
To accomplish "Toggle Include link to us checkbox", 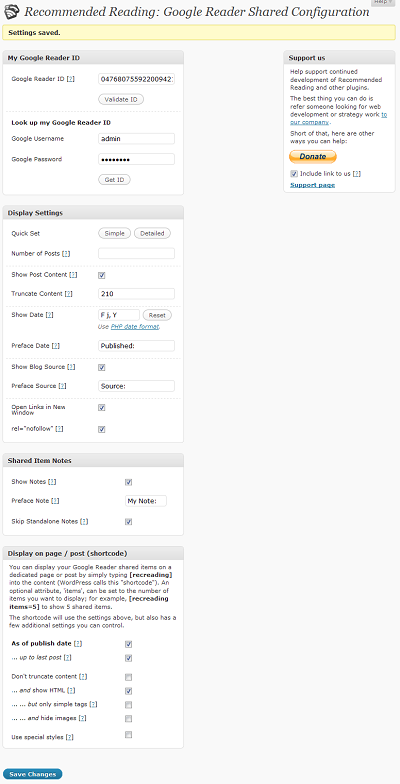I will 294,174.
